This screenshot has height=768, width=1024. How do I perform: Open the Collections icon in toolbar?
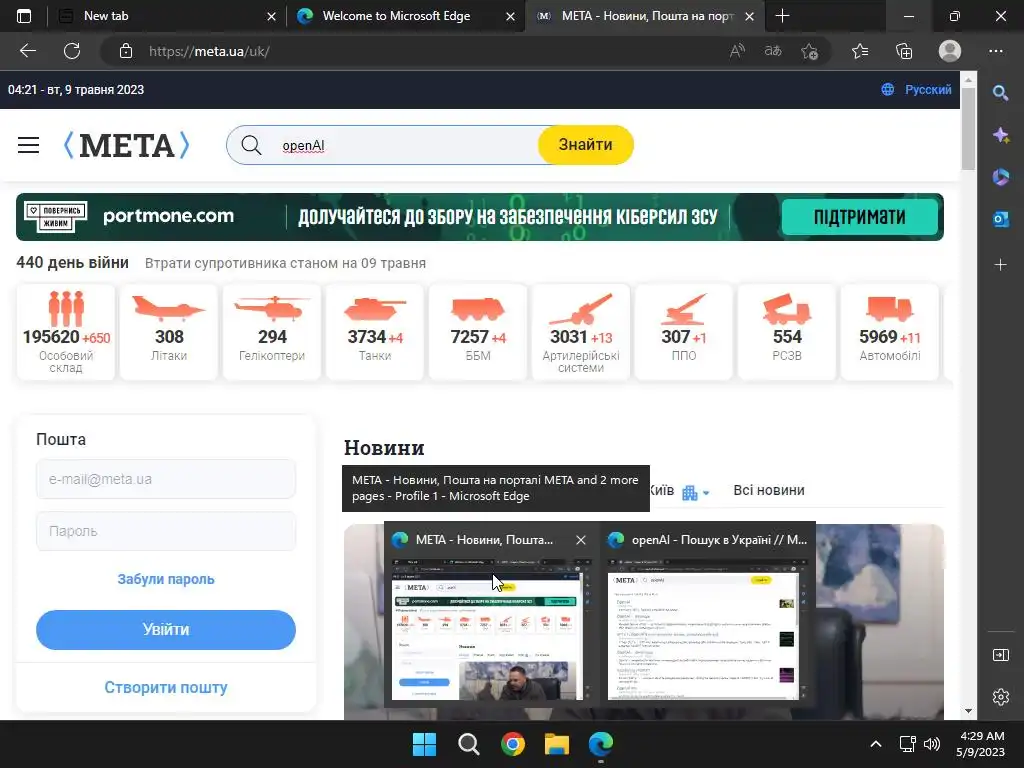click(x=904, y=51)
